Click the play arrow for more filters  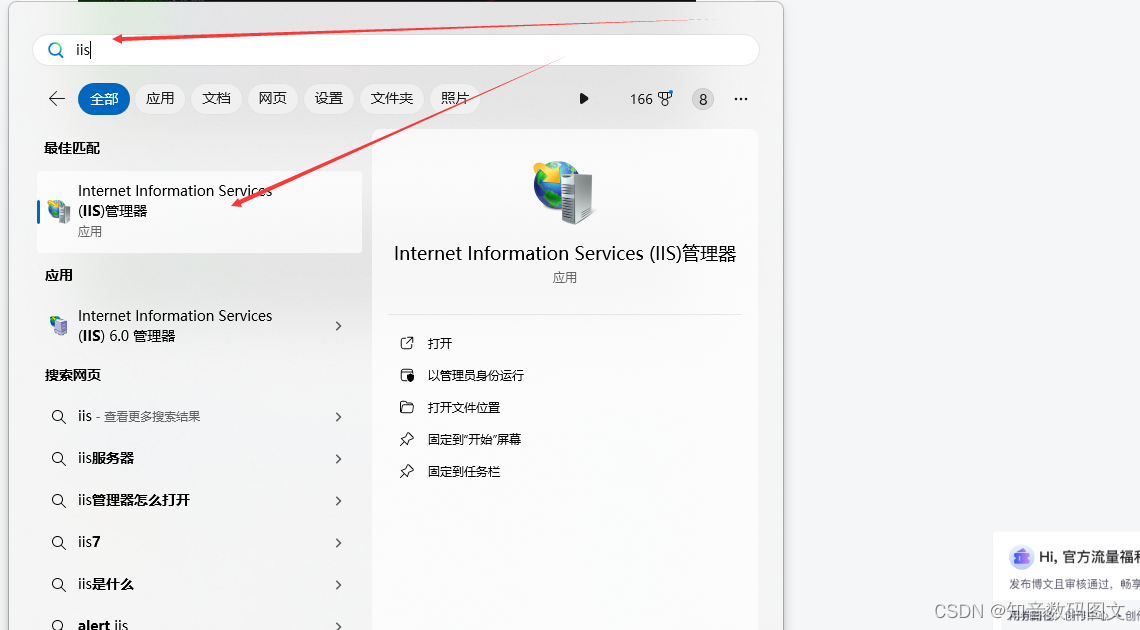(583, 99)
